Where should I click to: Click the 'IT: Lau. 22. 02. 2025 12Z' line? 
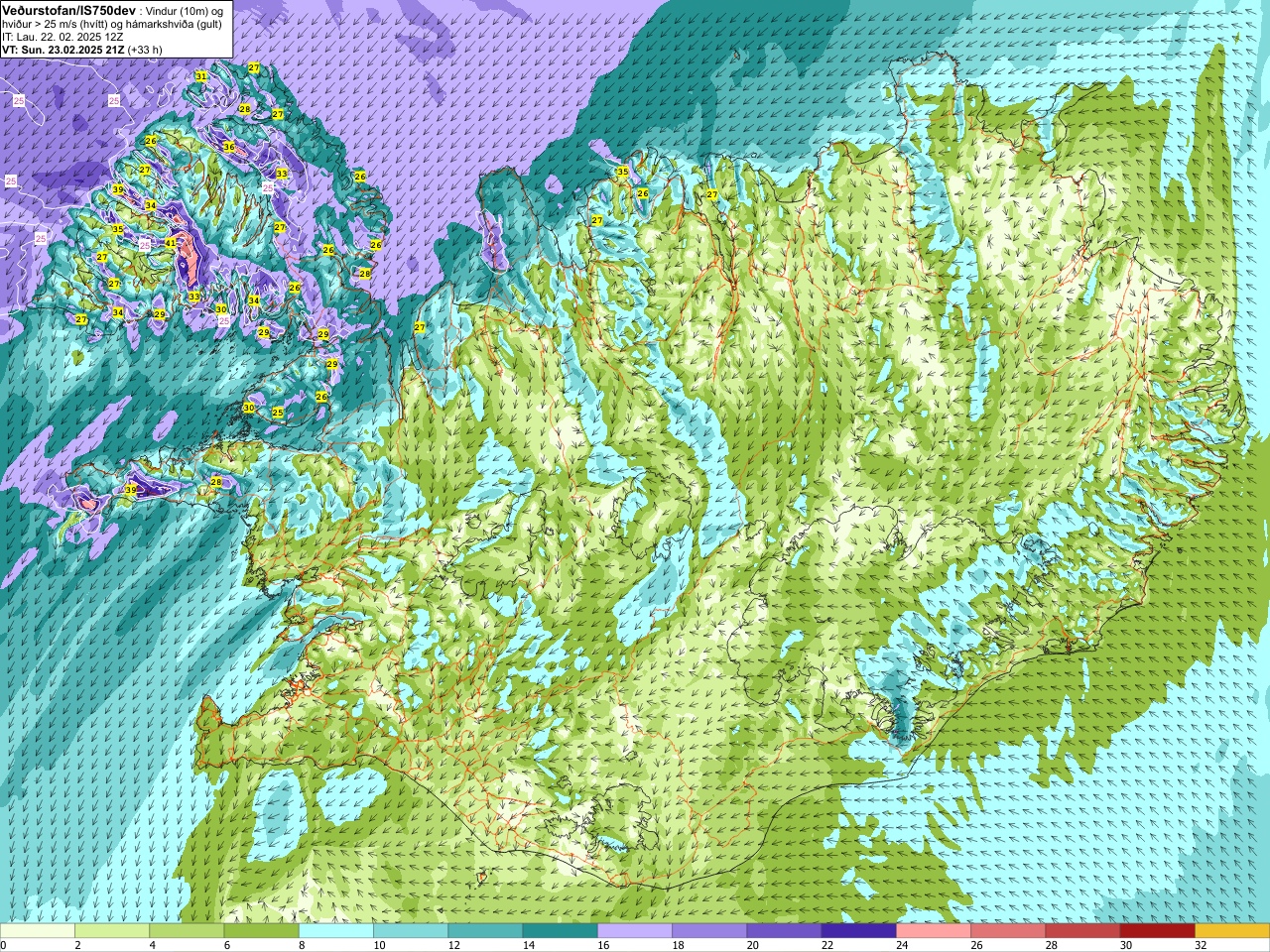coord(63,37)
